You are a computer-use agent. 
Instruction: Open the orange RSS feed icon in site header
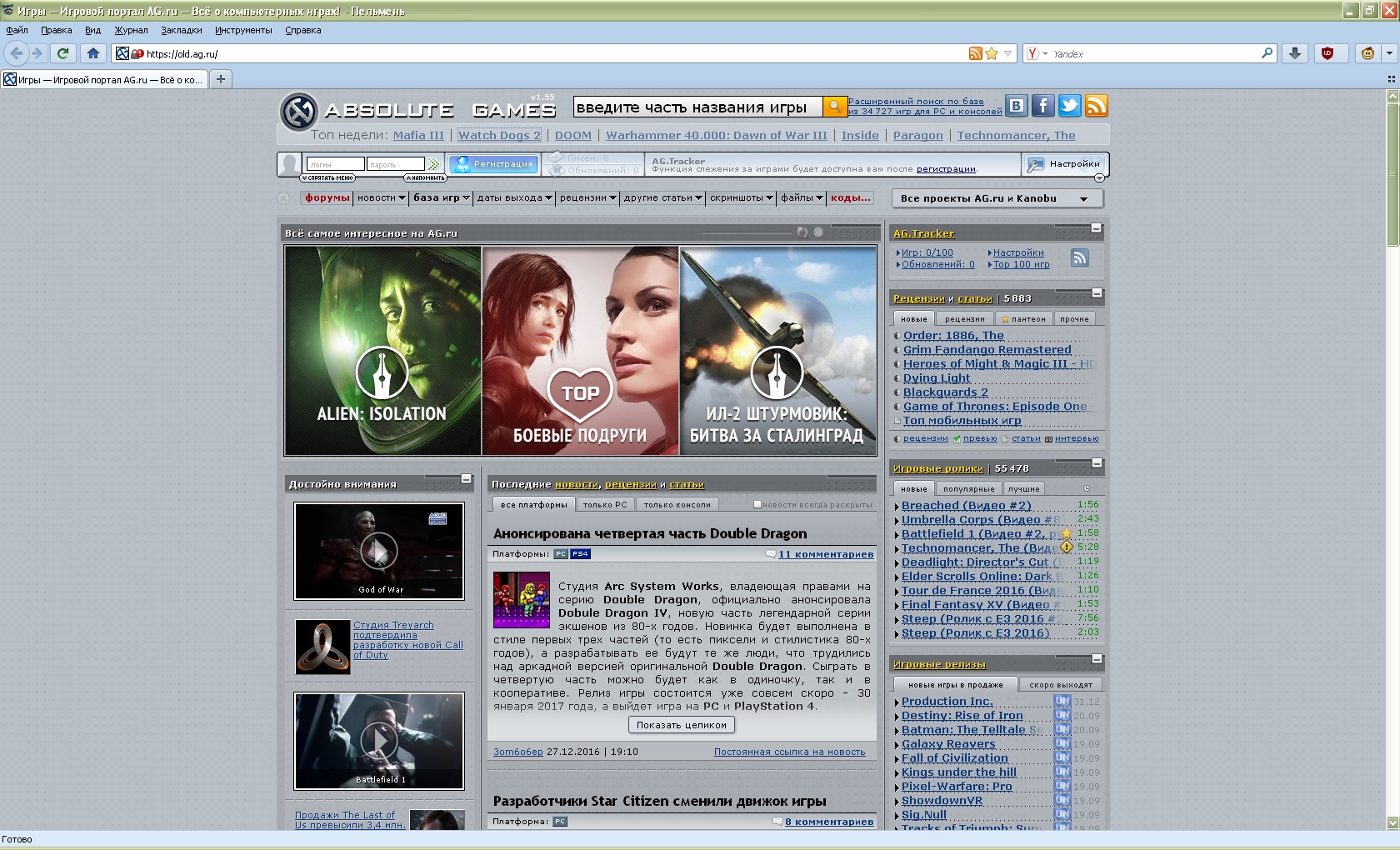(1096, 106)
